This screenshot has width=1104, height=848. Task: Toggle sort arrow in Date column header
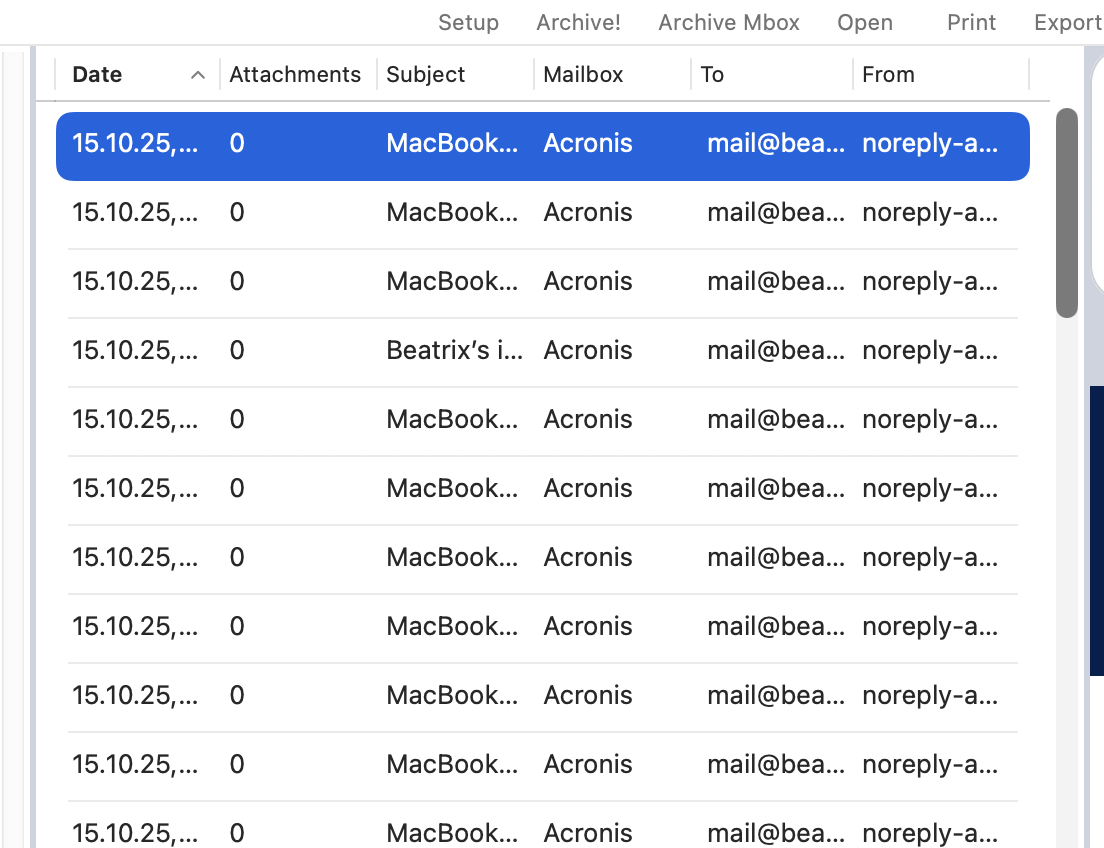198,75
